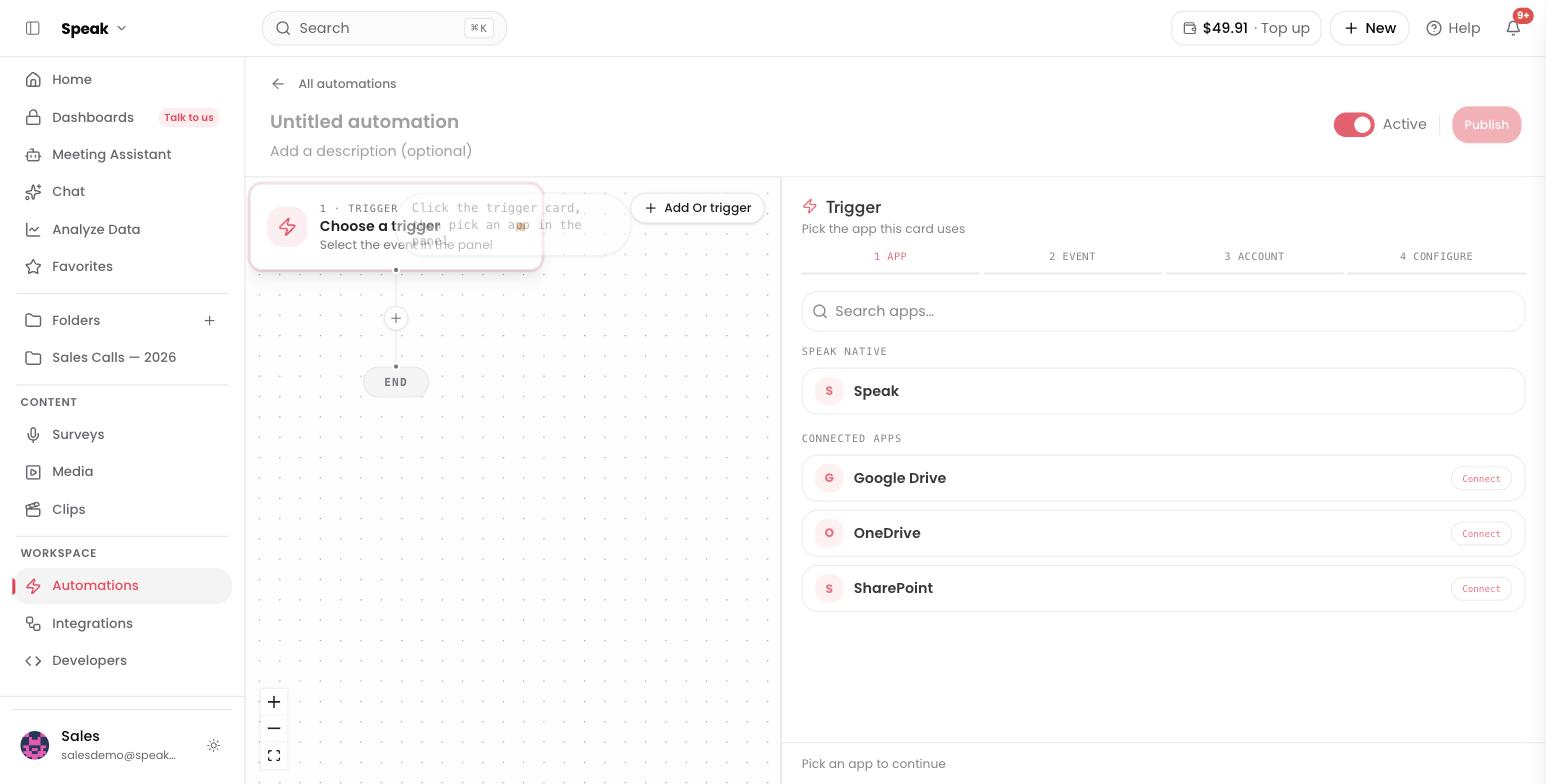Open Favorites

pyautogui.click(x=122, y=266)
